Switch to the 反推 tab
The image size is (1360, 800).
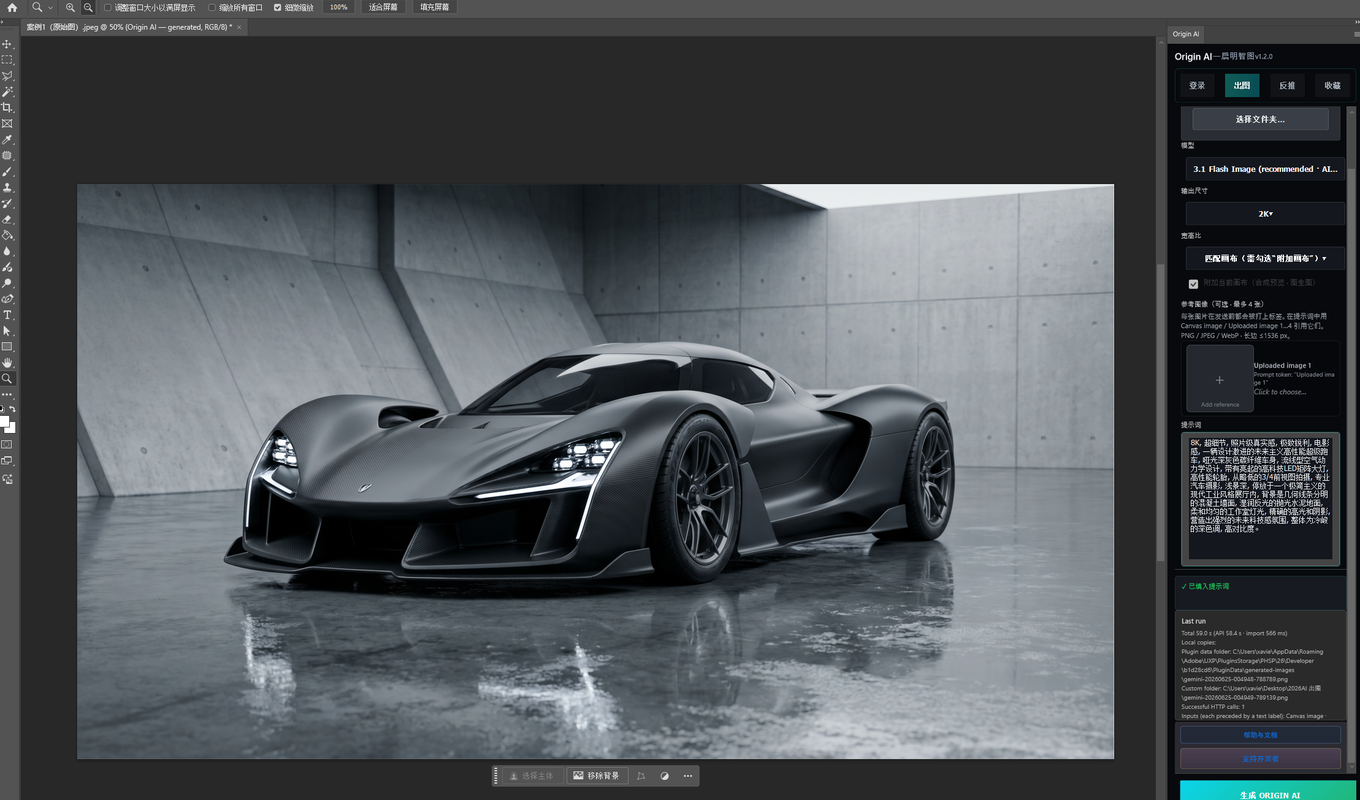click(x=1287, y=85)
